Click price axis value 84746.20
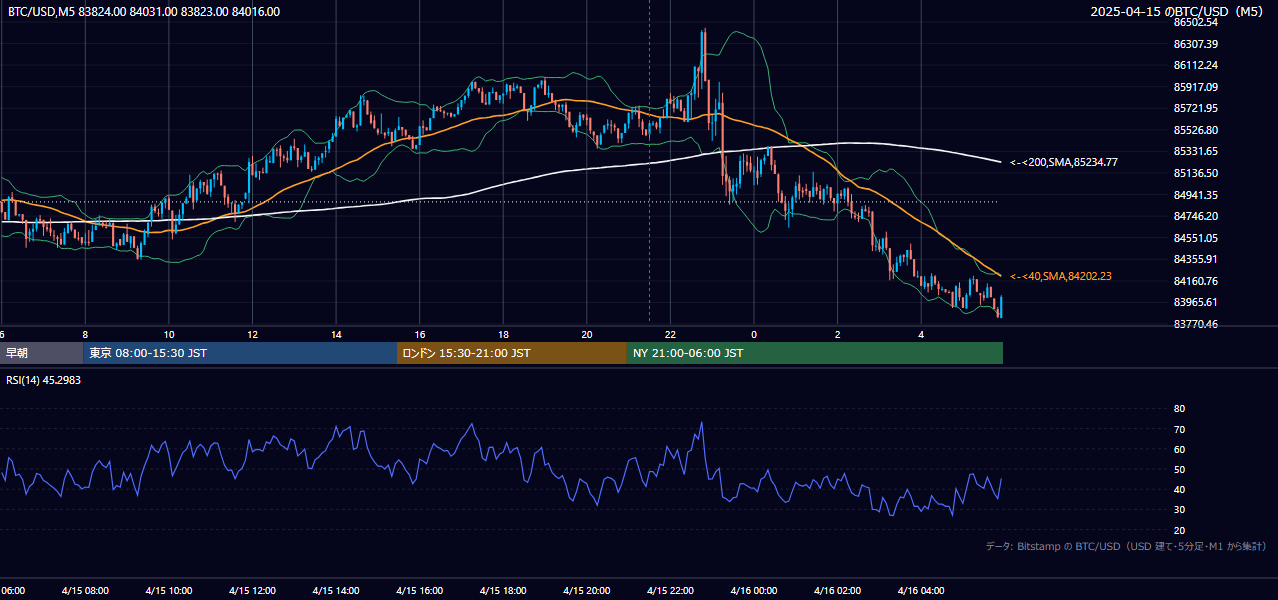This screenshot has width=1278, height=600. coord(1195,216)
